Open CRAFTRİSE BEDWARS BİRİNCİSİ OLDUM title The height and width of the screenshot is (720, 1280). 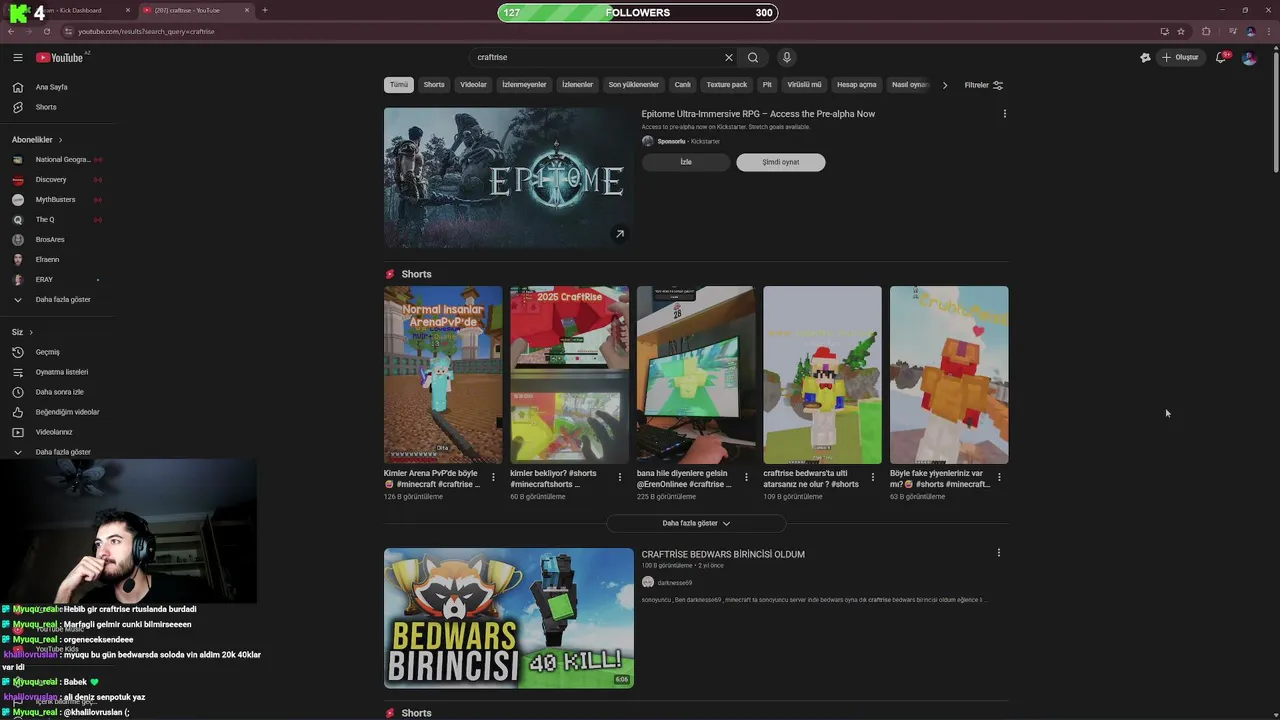coord(723,554)
